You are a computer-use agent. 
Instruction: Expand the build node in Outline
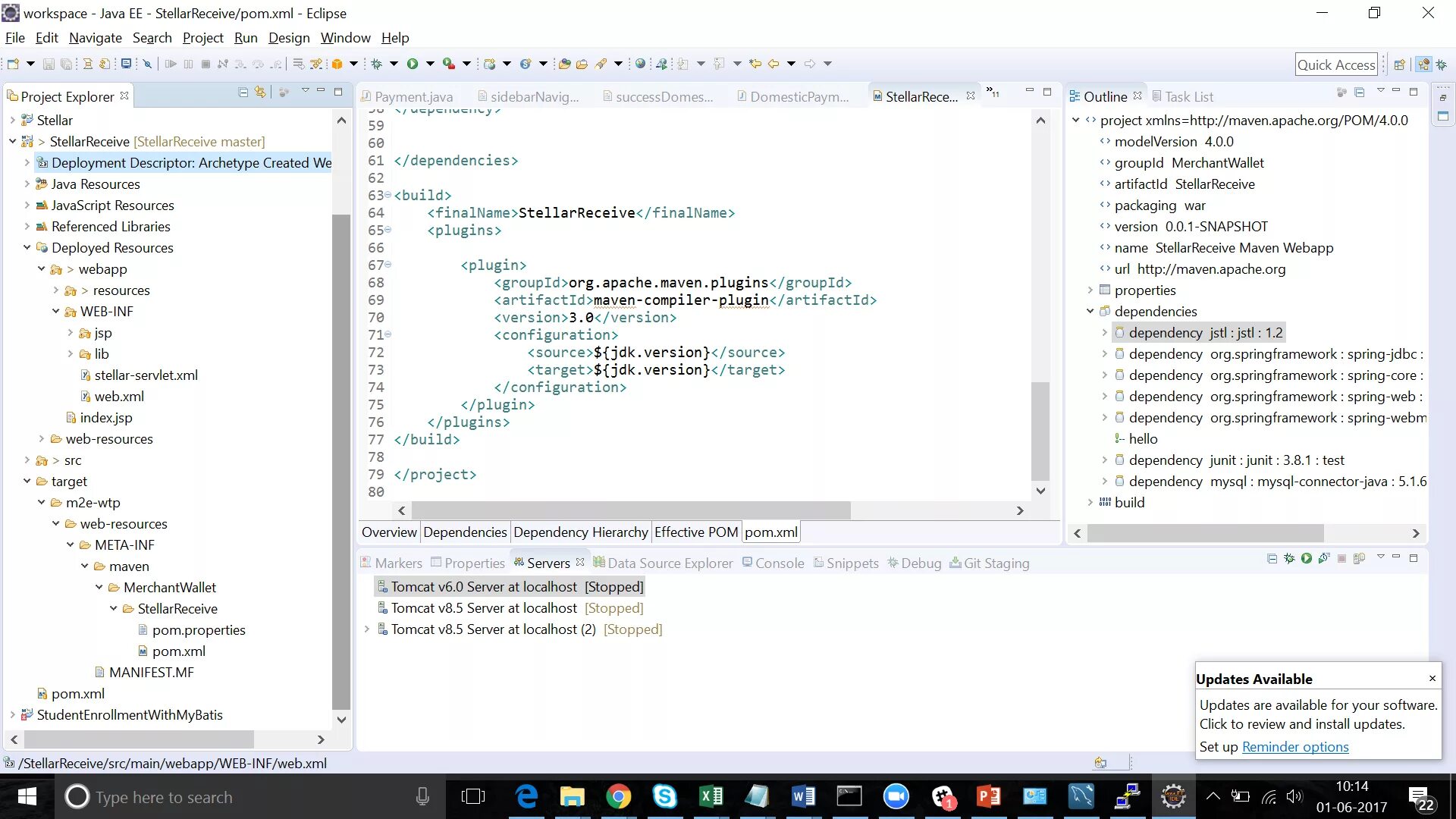coord(1090,502)
